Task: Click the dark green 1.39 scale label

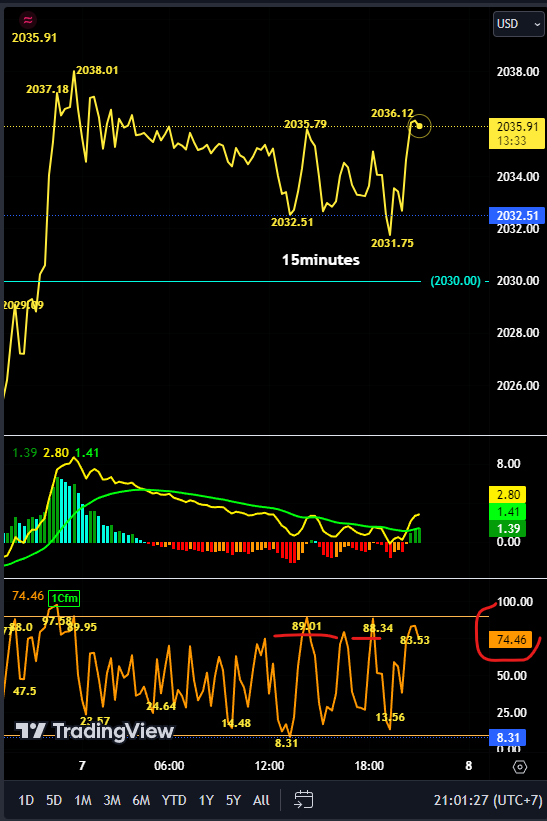Action: pos(508,528)
